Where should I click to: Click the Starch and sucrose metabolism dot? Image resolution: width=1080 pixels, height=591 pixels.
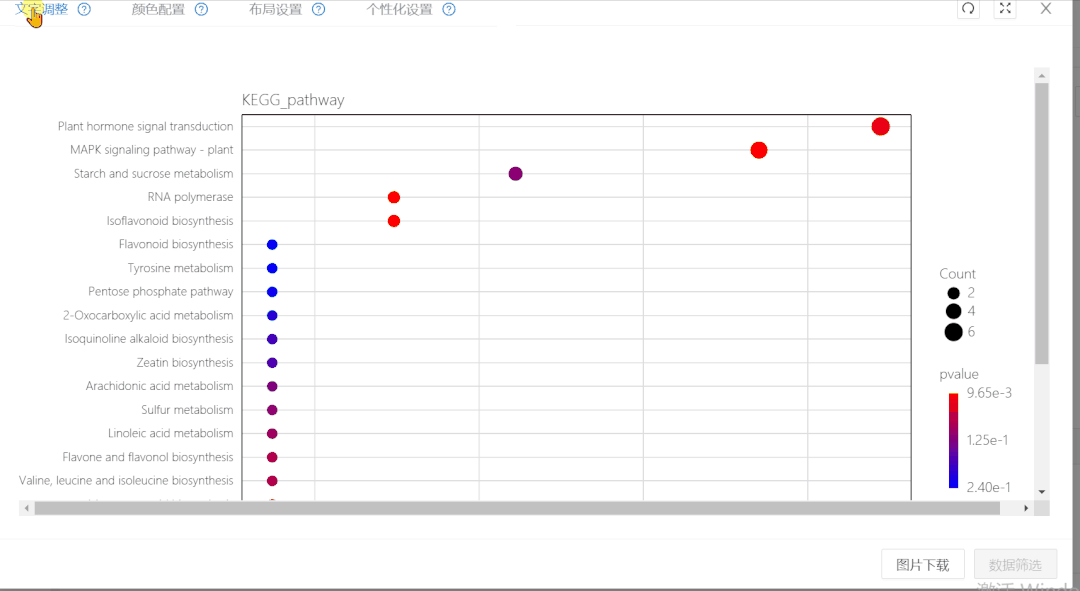[x=515, y=174]
